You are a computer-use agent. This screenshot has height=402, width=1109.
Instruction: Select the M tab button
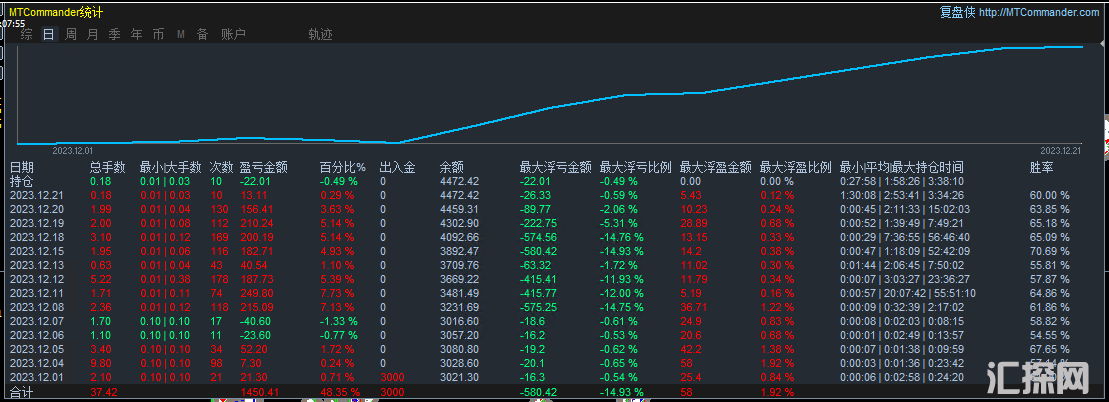pyautogui.click(x=181, y=34)
